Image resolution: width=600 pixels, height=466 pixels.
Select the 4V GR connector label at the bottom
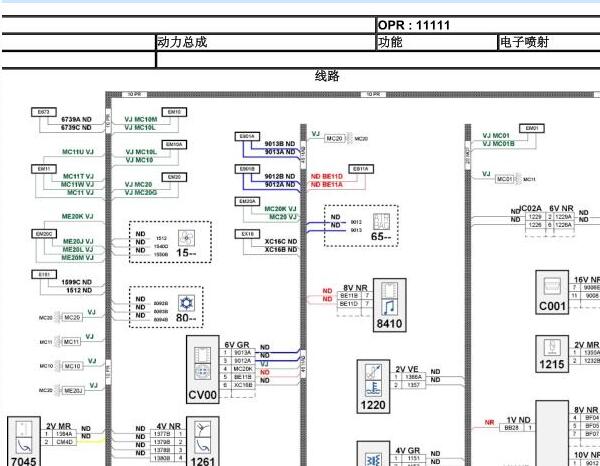point(408,451)
